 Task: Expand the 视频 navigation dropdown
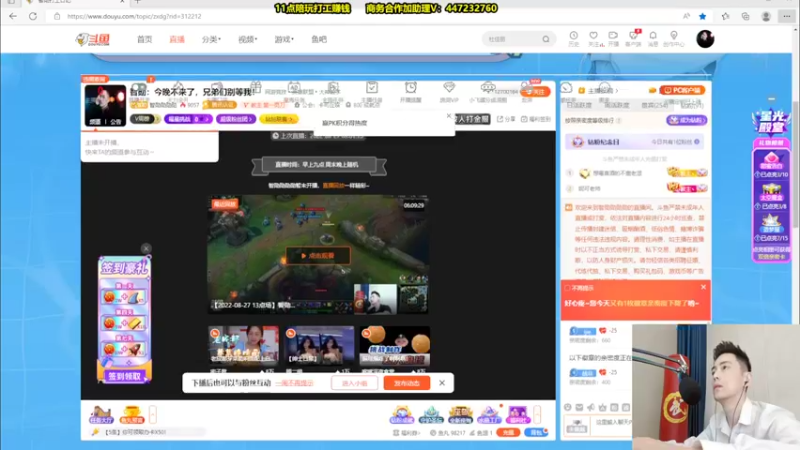[247, 39]
